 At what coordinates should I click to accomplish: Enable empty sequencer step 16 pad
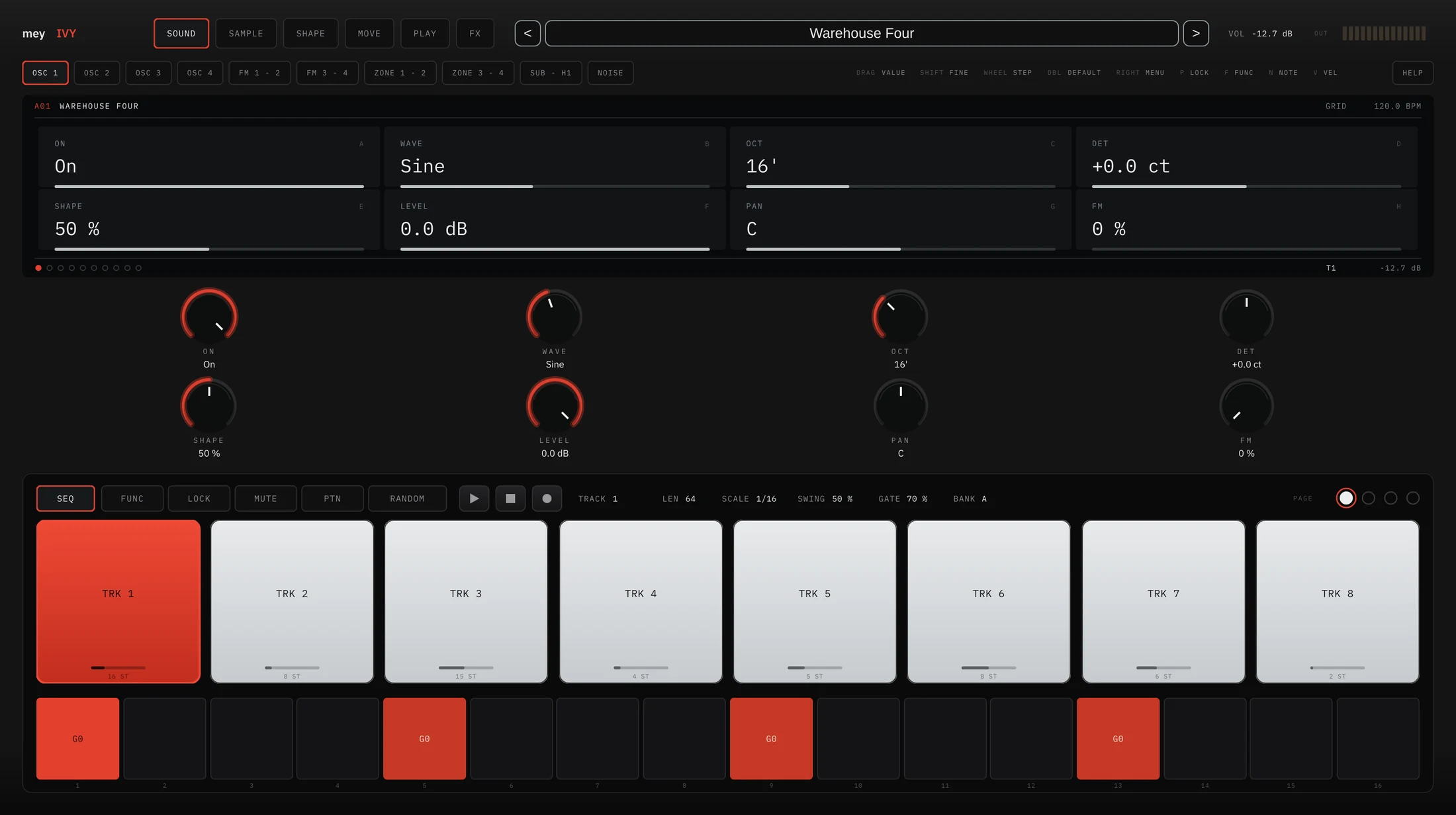1378,738
